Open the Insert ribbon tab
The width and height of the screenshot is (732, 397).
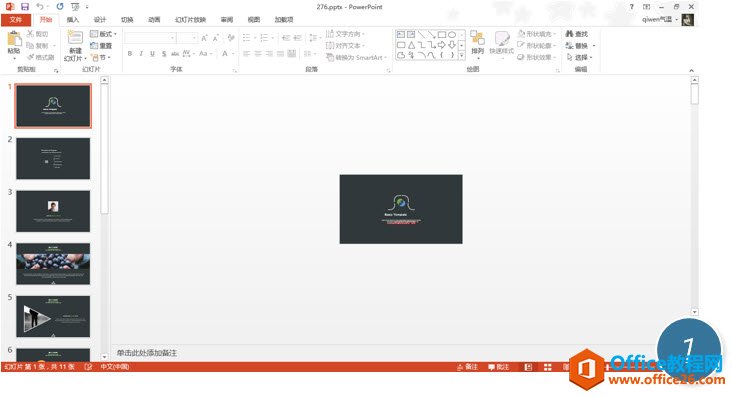coord(73,20)
